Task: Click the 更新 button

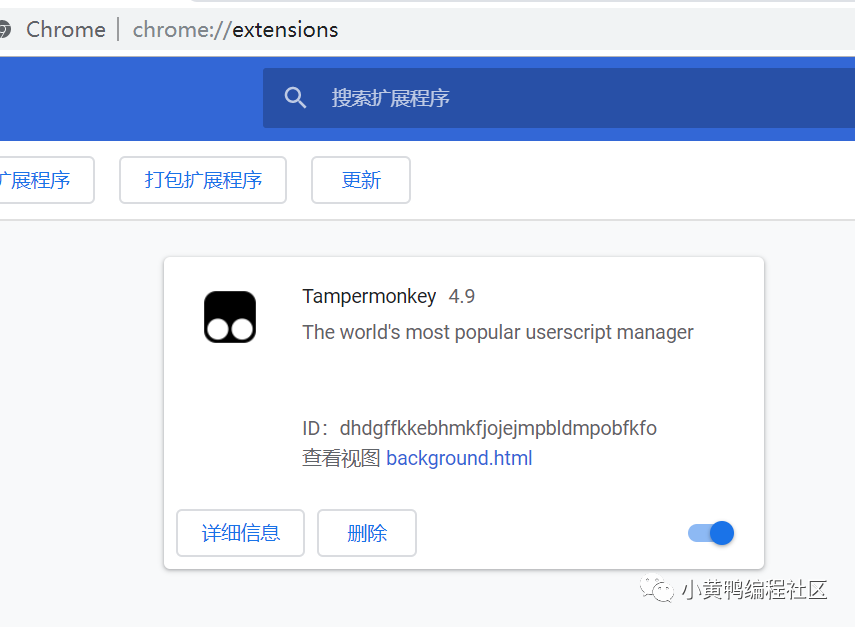Action: [361, 180]
